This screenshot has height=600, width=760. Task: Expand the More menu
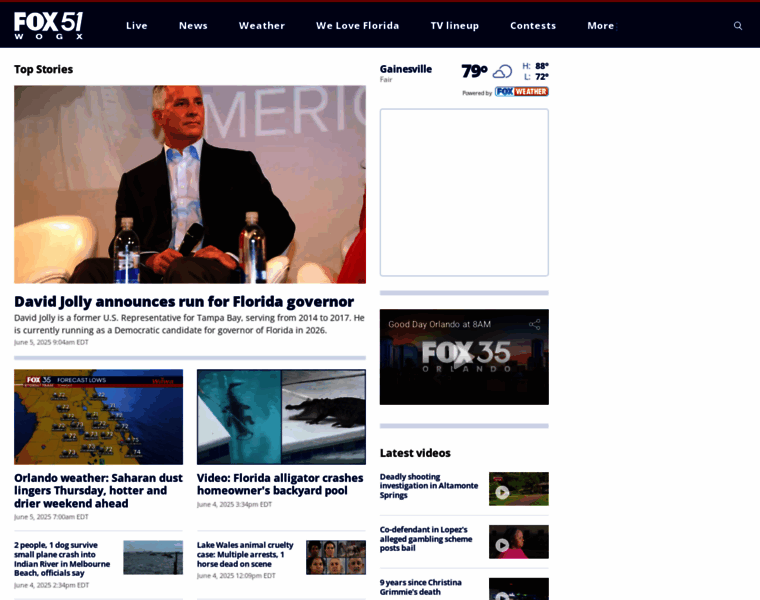click(x=601, y=26)
